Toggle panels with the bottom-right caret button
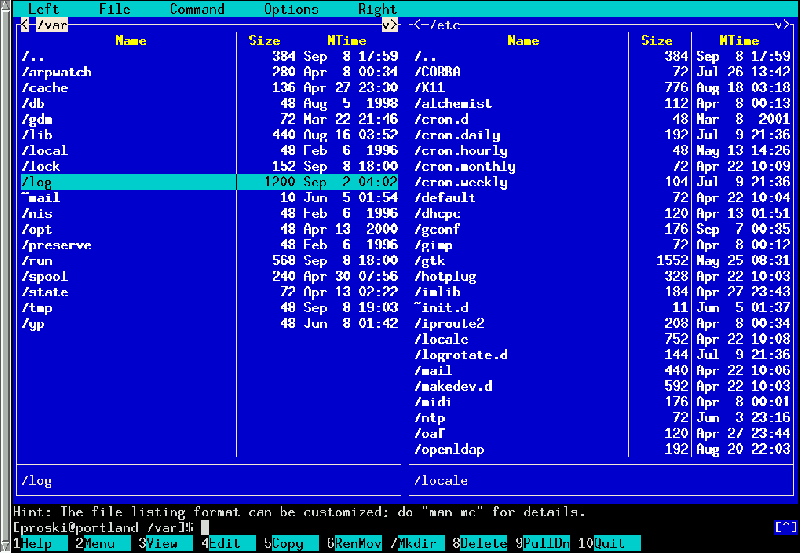 coord(785,527)
